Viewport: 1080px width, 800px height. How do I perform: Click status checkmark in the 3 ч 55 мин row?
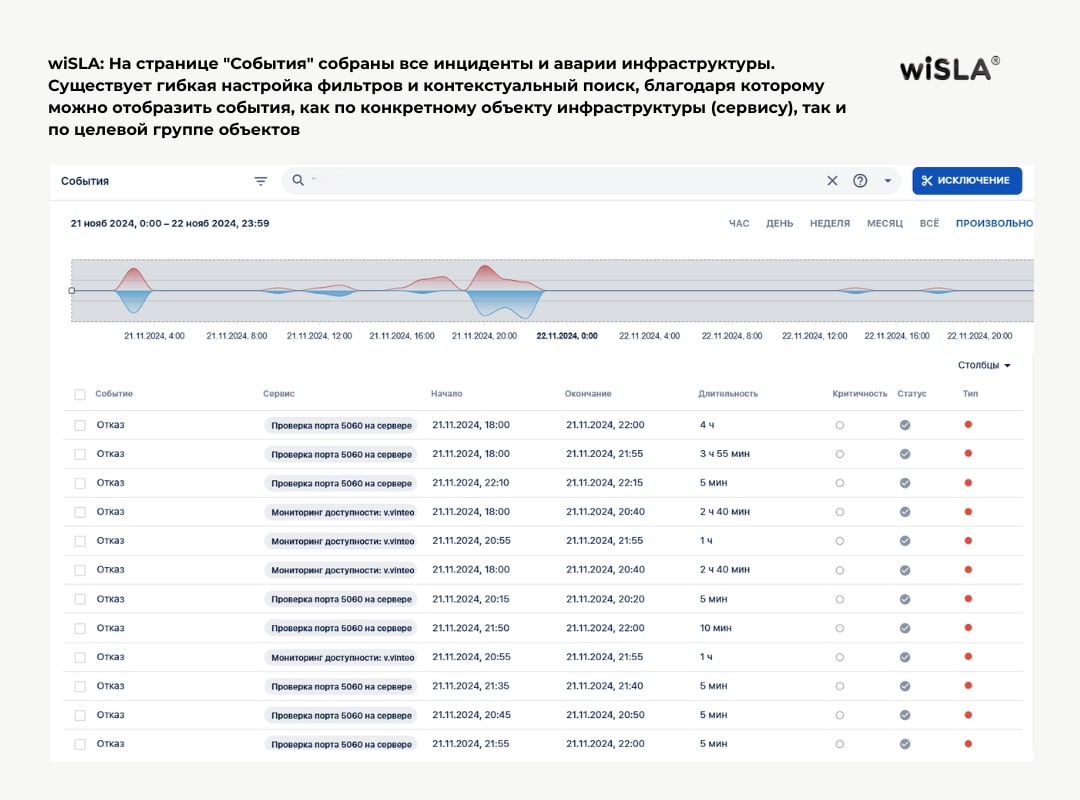pos(905,454)
